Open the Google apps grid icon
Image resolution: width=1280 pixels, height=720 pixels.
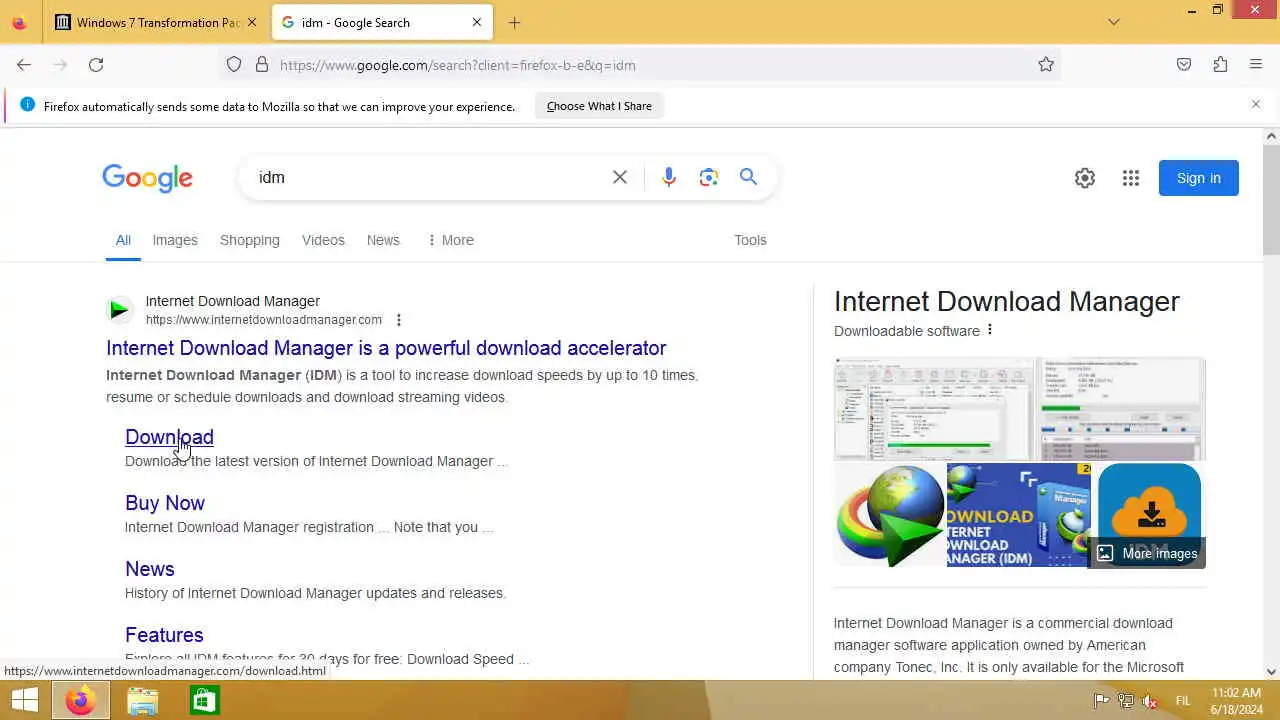click(1131, 178)
